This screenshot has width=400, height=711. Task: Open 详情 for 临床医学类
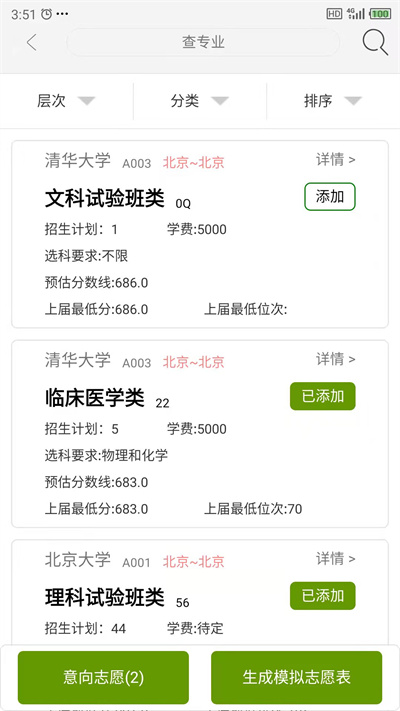tap(336, 359)
